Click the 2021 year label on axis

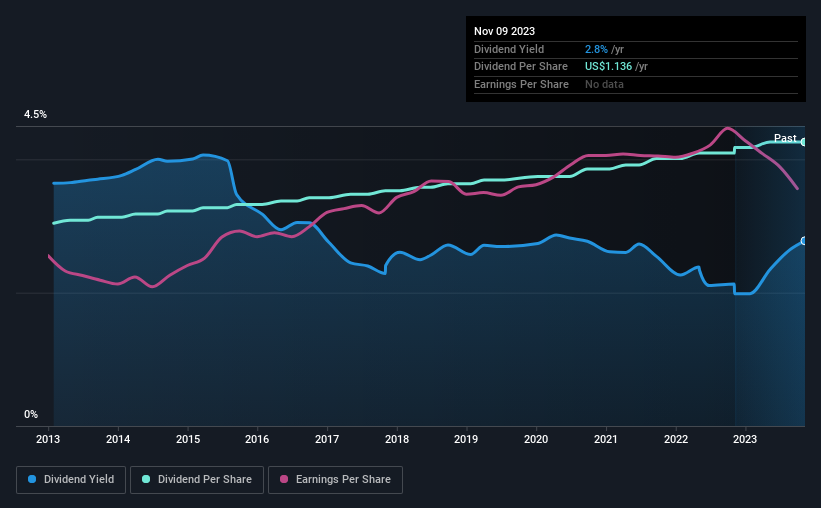coord(606,439)
